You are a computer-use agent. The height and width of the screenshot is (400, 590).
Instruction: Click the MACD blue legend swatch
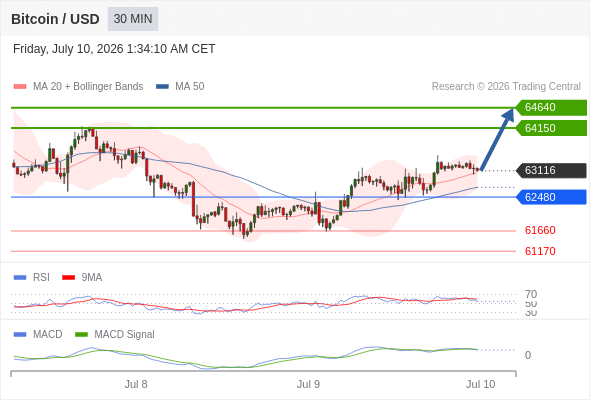20,335
